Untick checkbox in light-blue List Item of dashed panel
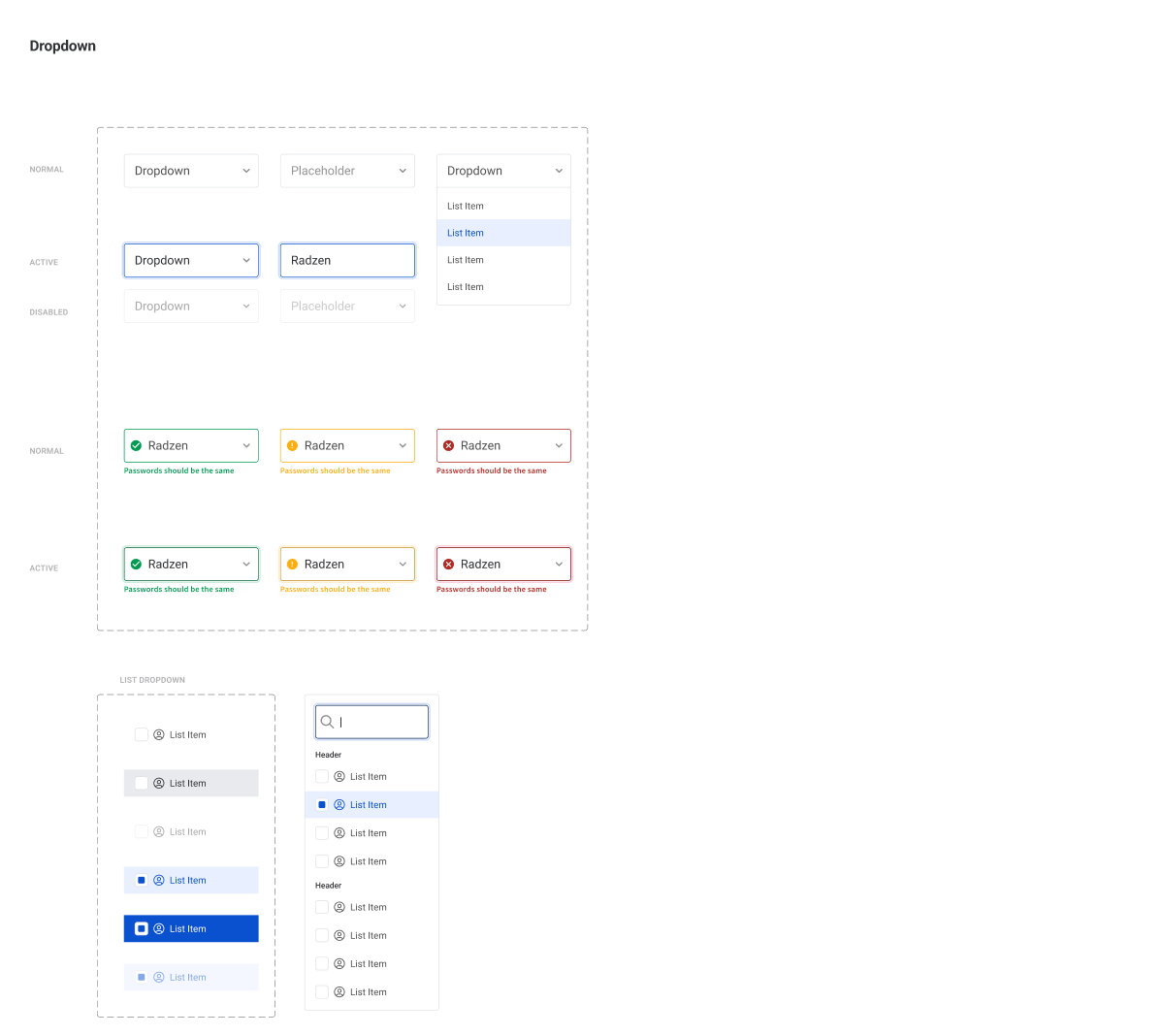Image resolution: width=1162 pixels, height=1036 pixels. [141, 880]
